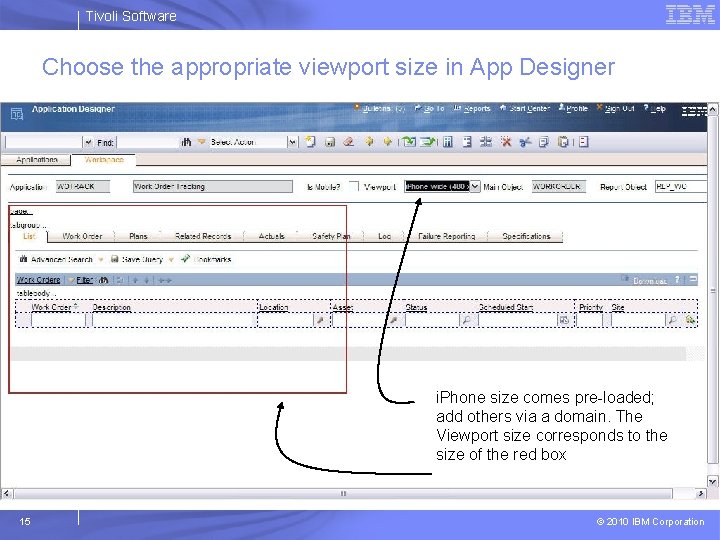Click the Asset column lookup icon
The image size is (720, 540).
394,320
